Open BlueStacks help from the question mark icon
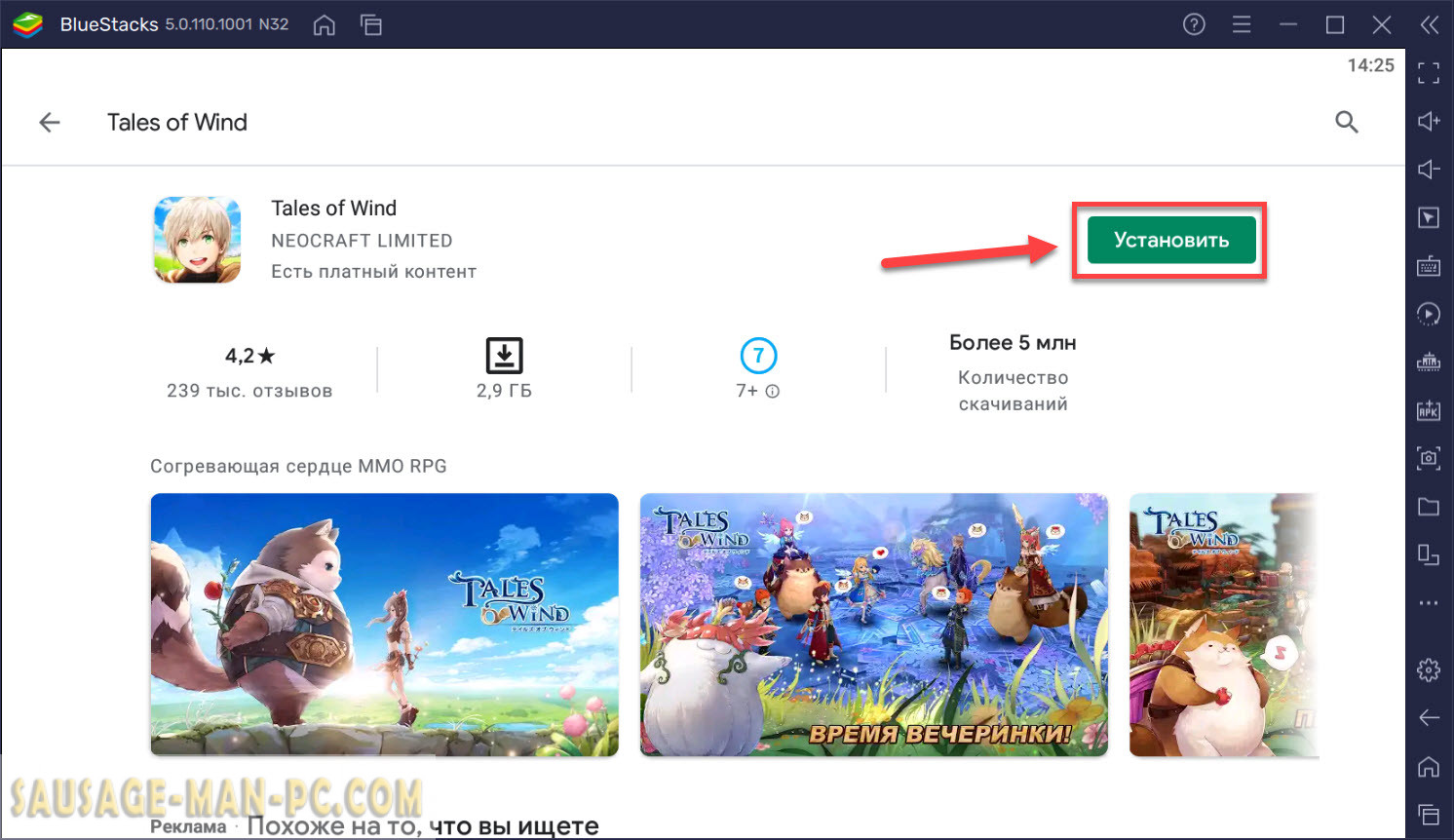 click(x=1194, y=24)
